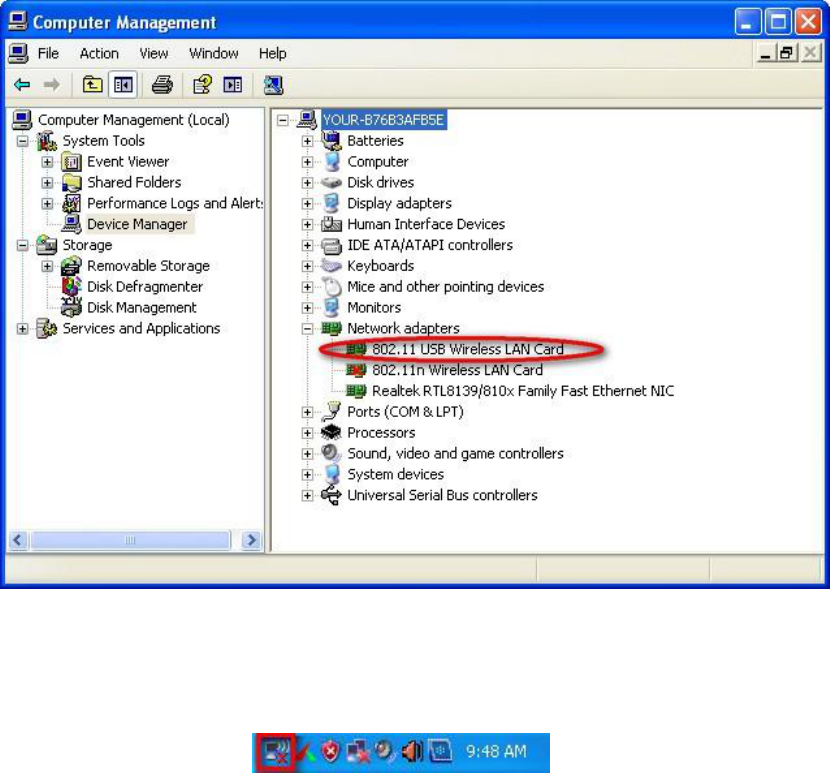Click the Mice and other pointing devices icon
The height and width of the screenshot is (773, 830).
pyautogui.click(x=332, y=287)
